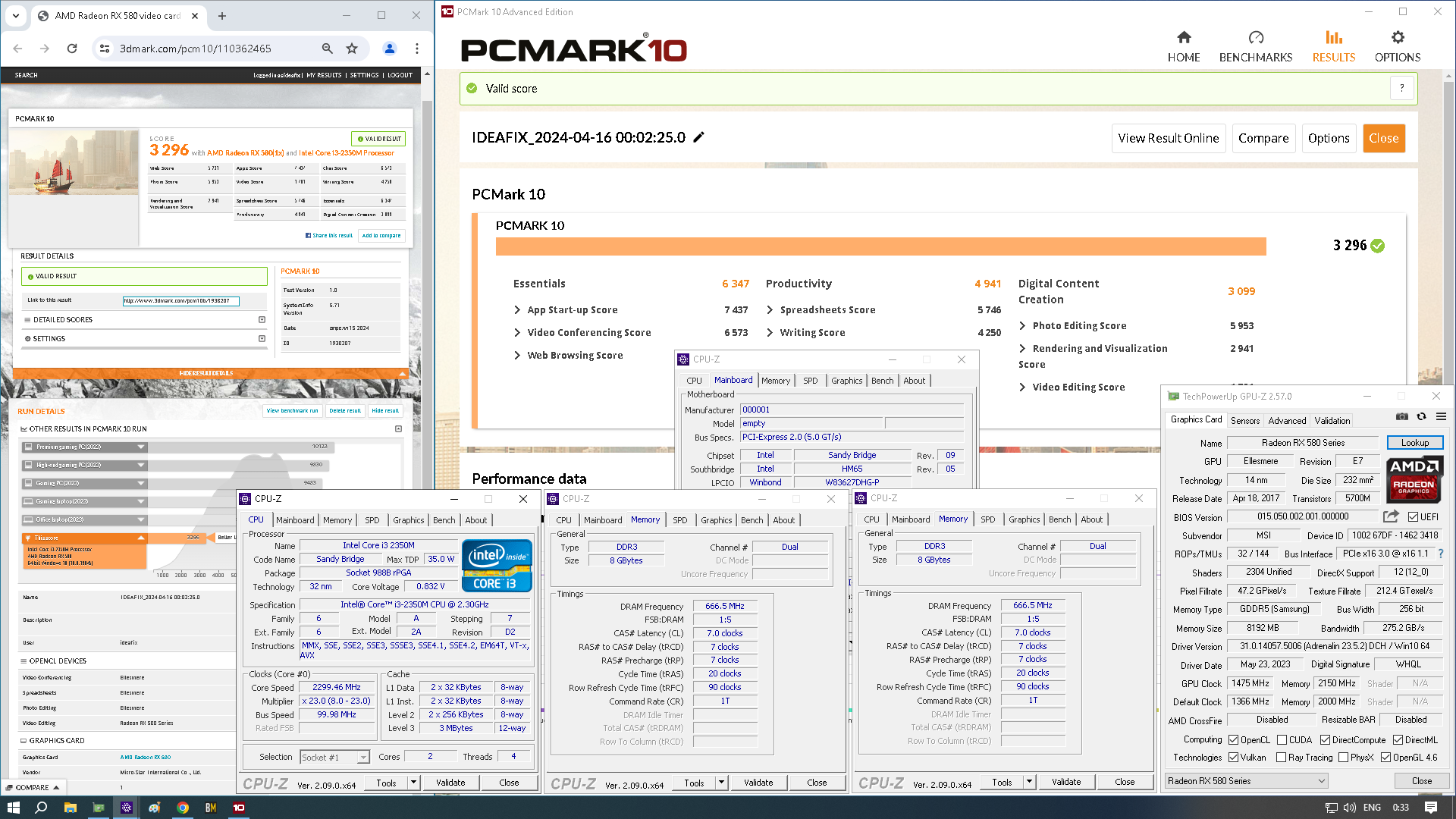This screenshot has height=819, width=1456.
Task: Toggle the PhysX checkbox in GPU-Z
Action: (x=1344, y=758)
